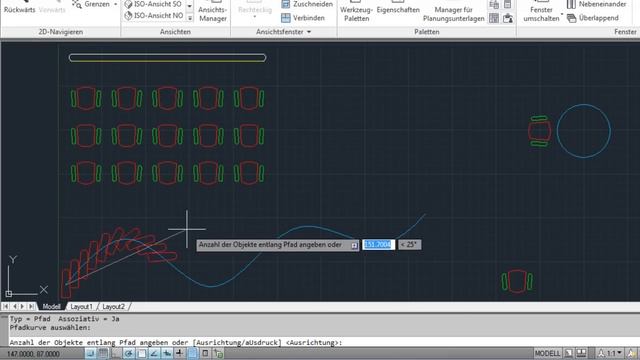Toggle object snap tracking status button

[x=154, y=353]
